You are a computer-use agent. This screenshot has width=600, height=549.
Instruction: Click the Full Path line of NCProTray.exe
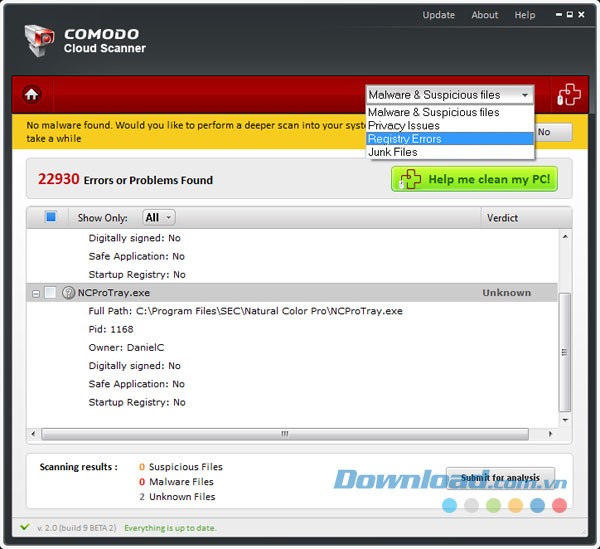[245, 311]
